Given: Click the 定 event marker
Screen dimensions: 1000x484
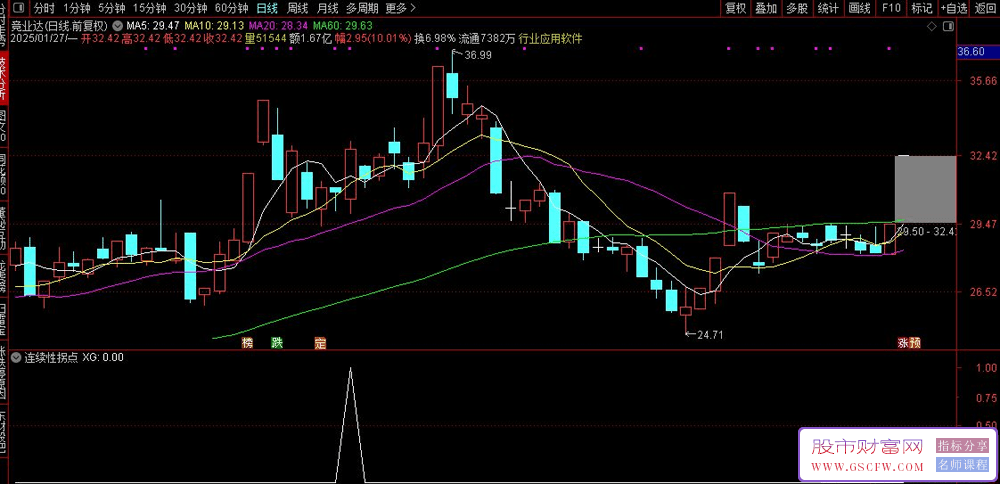Looking at the screenshot, I should [320, 343].
